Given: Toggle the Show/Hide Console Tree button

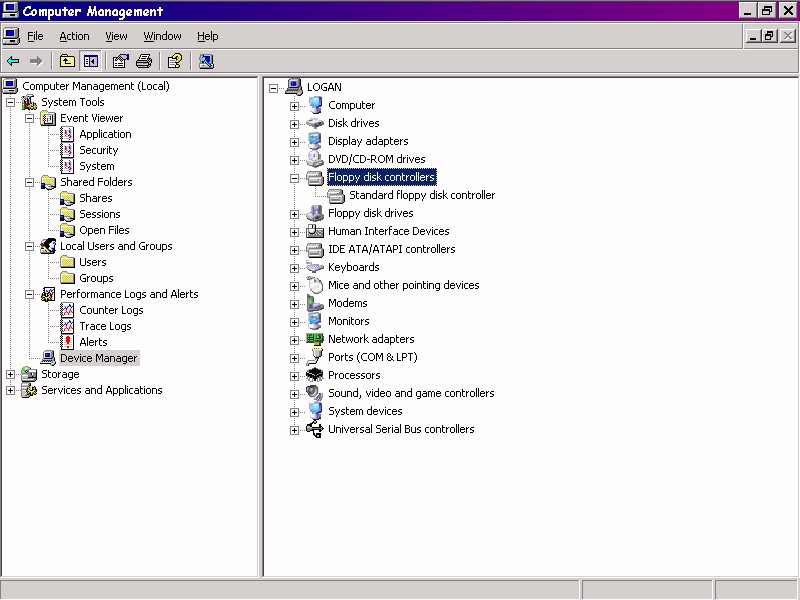Looking at the screenshot, I should [x=91, y=62].
